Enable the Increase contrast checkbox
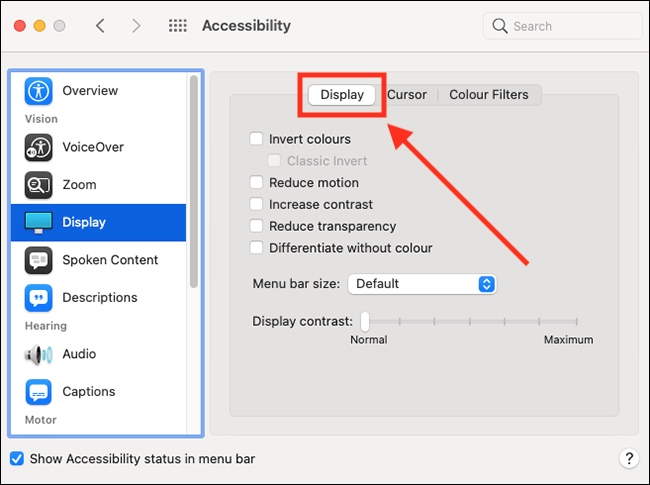The width and height of the screenshot is (650, 485). (x=257, y=205)
